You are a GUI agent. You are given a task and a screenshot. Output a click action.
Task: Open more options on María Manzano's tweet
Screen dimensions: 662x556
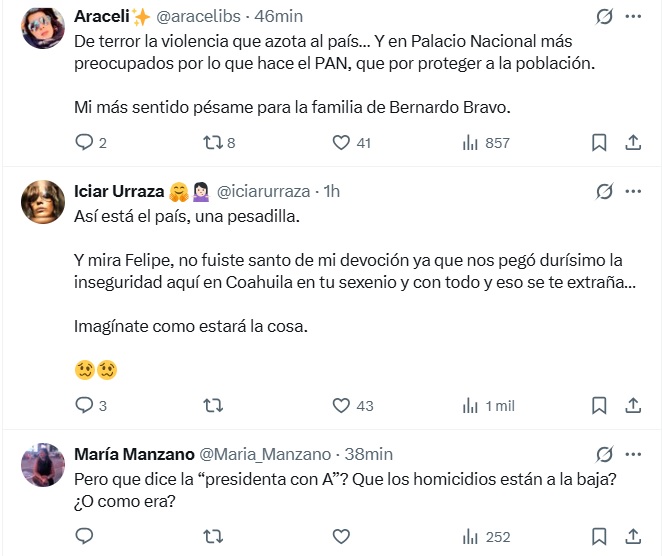(x=633, y=454)
